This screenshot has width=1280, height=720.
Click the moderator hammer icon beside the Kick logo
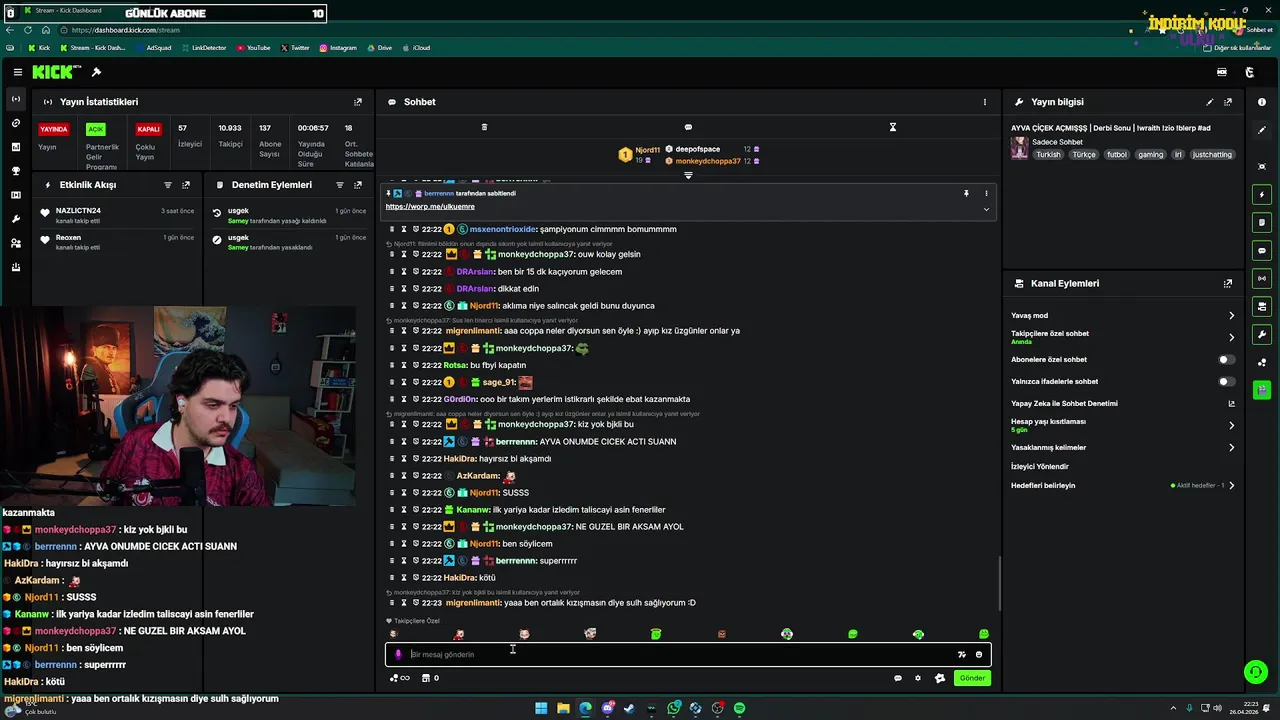pyautogui.click(x=96, y=72)
